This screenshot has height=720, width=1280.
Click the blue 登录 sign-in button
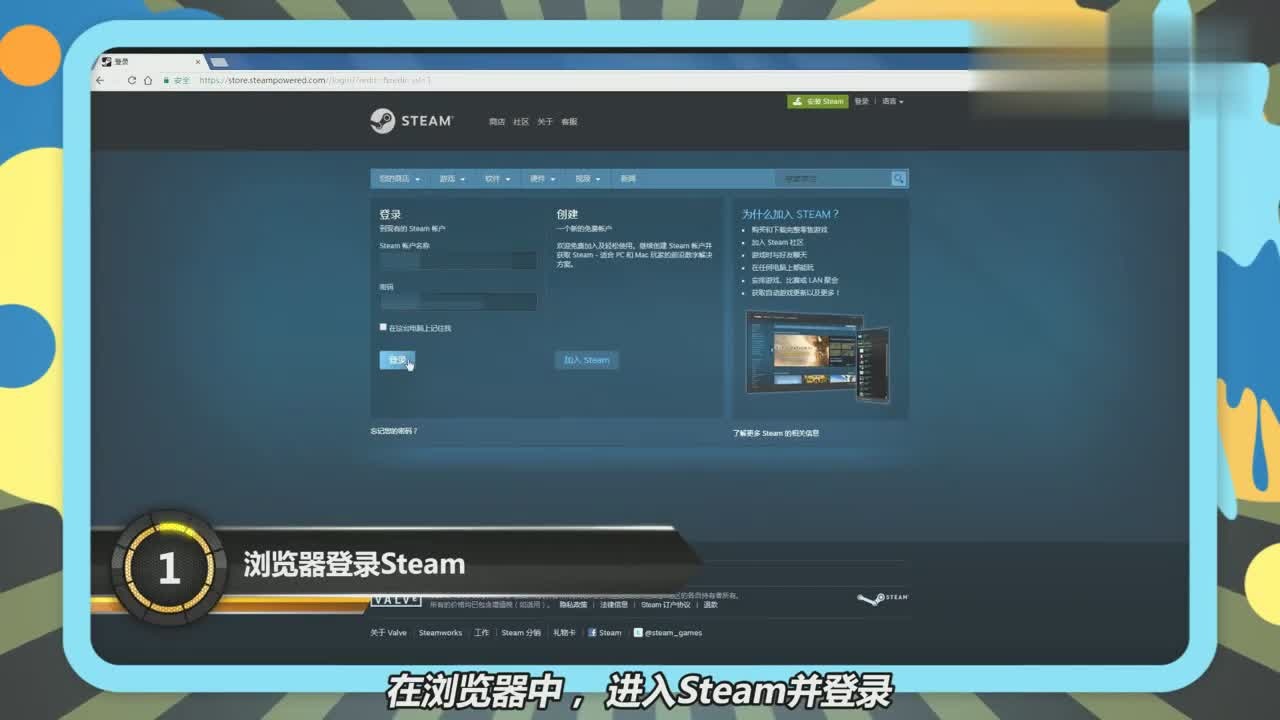397,360
